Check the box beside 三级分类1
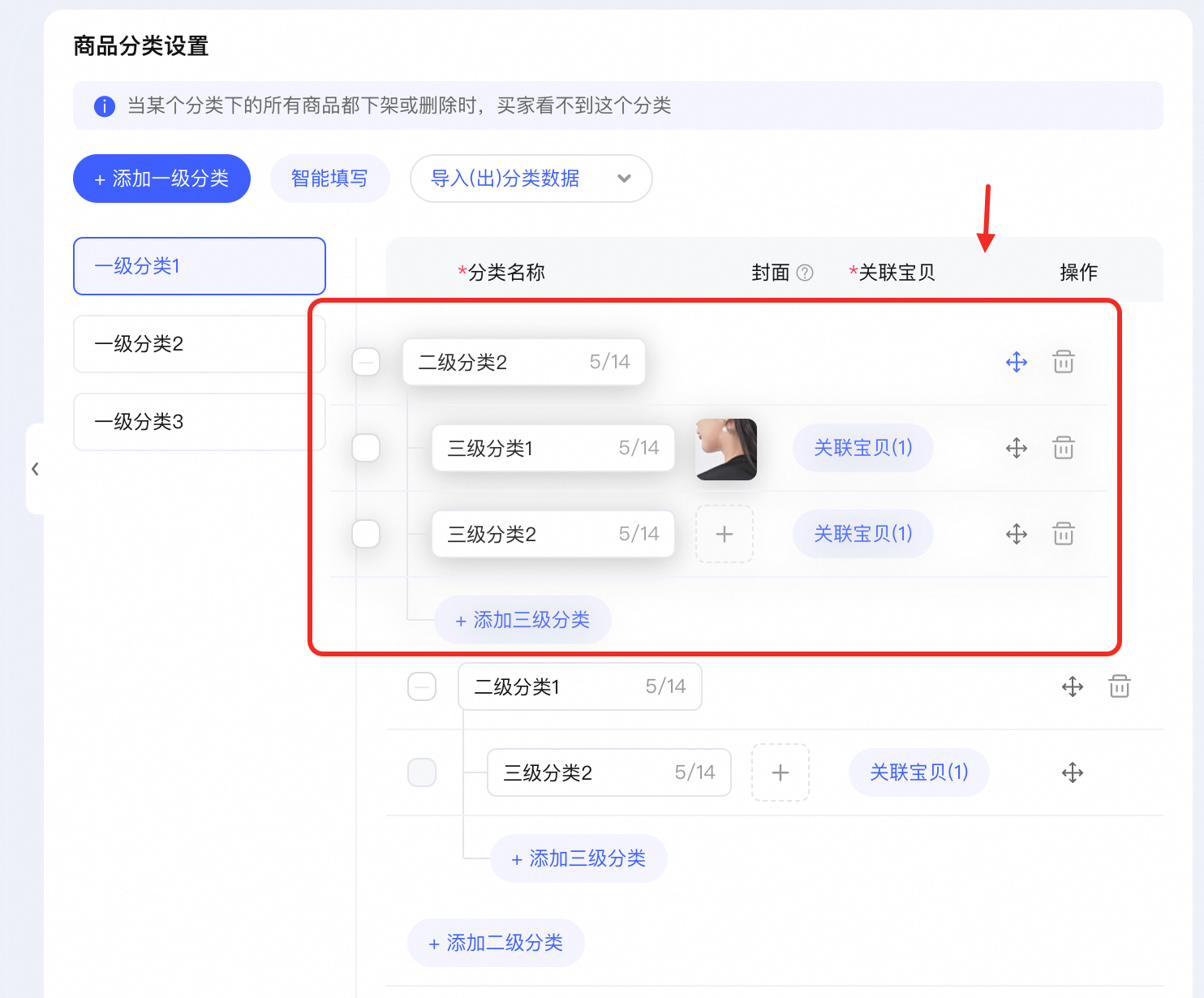 click(366, 448)
